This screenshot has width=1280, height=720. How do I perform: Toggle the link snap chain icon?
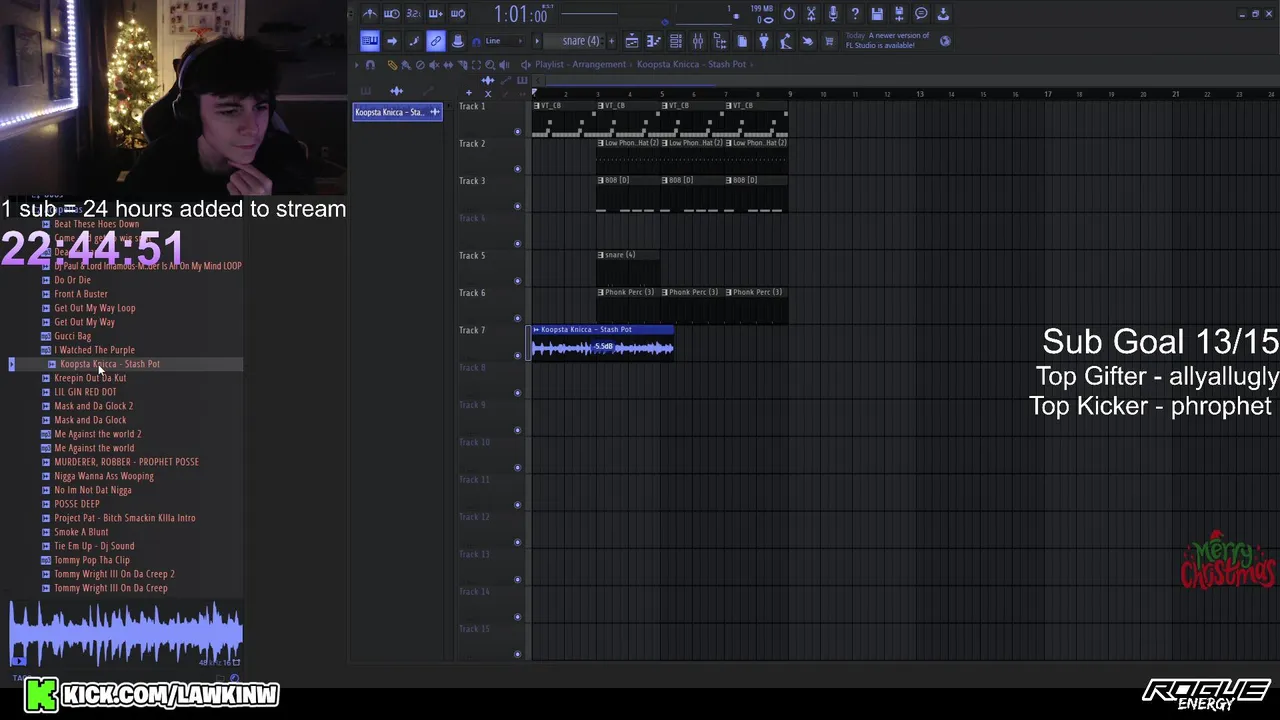click(436, 41)
